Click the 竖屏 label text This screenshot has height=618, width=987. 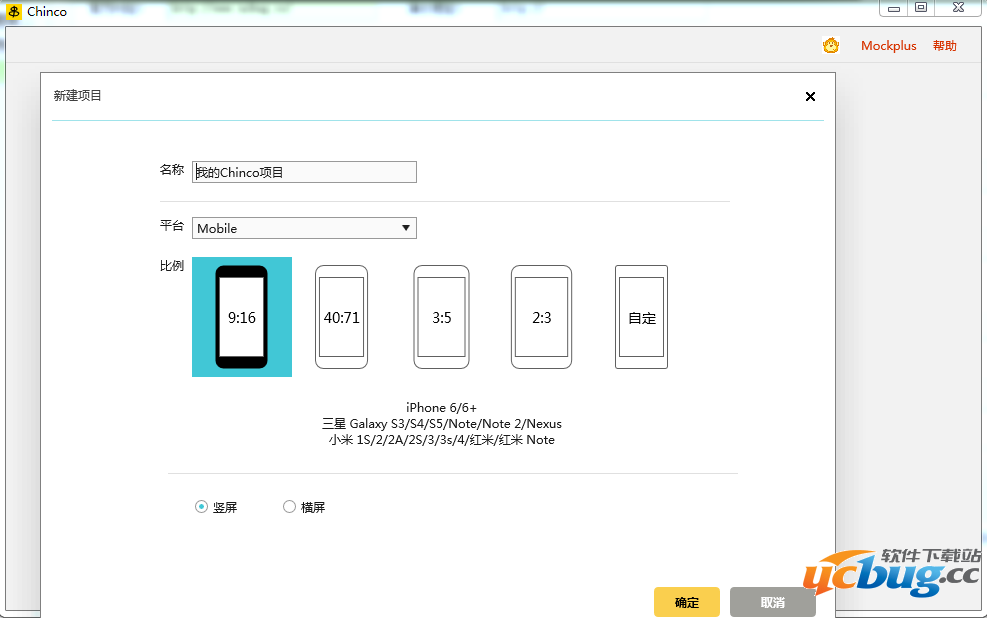point(225,507)
